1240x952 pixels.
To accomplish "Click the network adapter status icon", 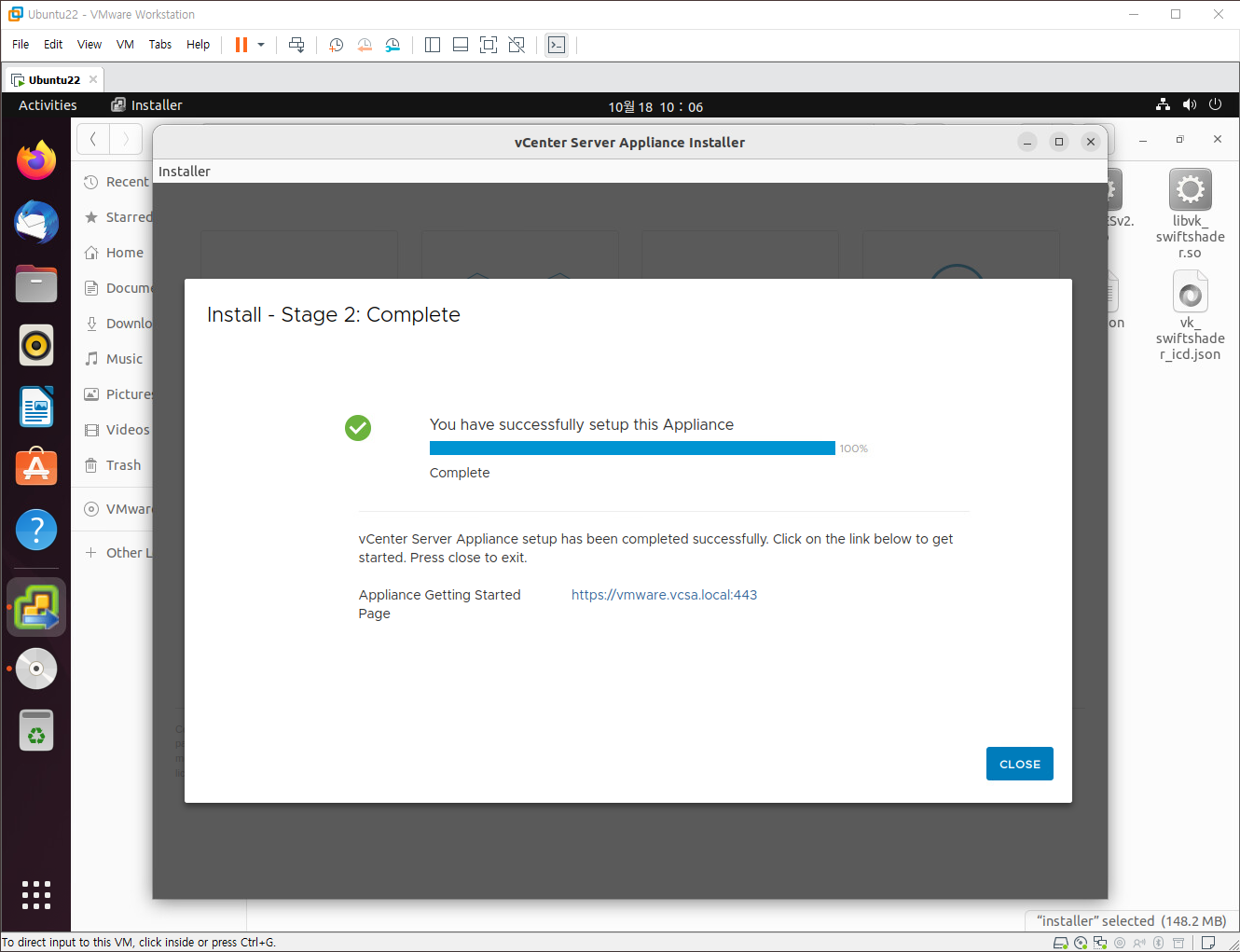I will coord(1100,943).
